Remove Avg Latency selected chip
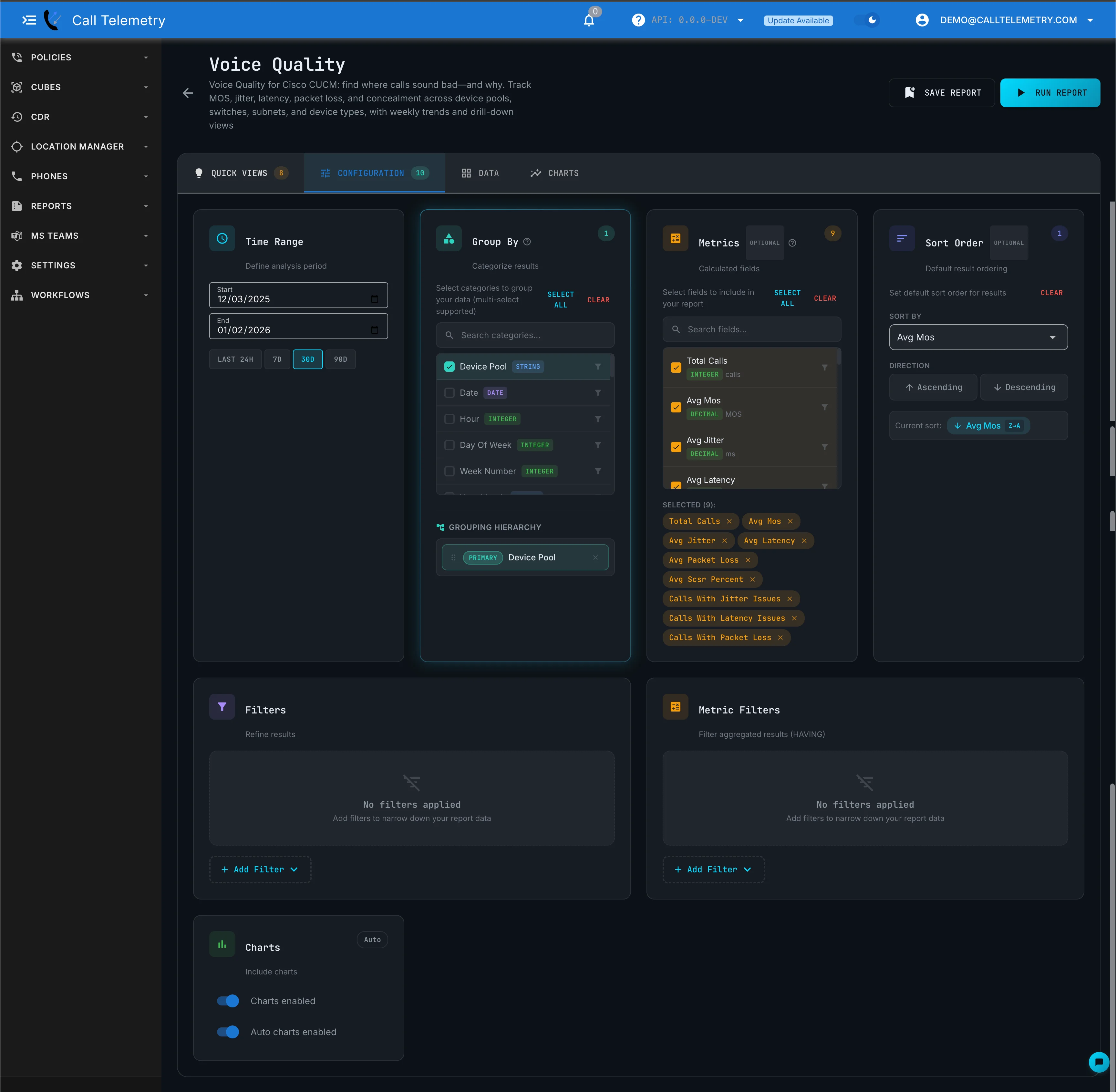The image size is (1116, 1092). coord(804,541)
